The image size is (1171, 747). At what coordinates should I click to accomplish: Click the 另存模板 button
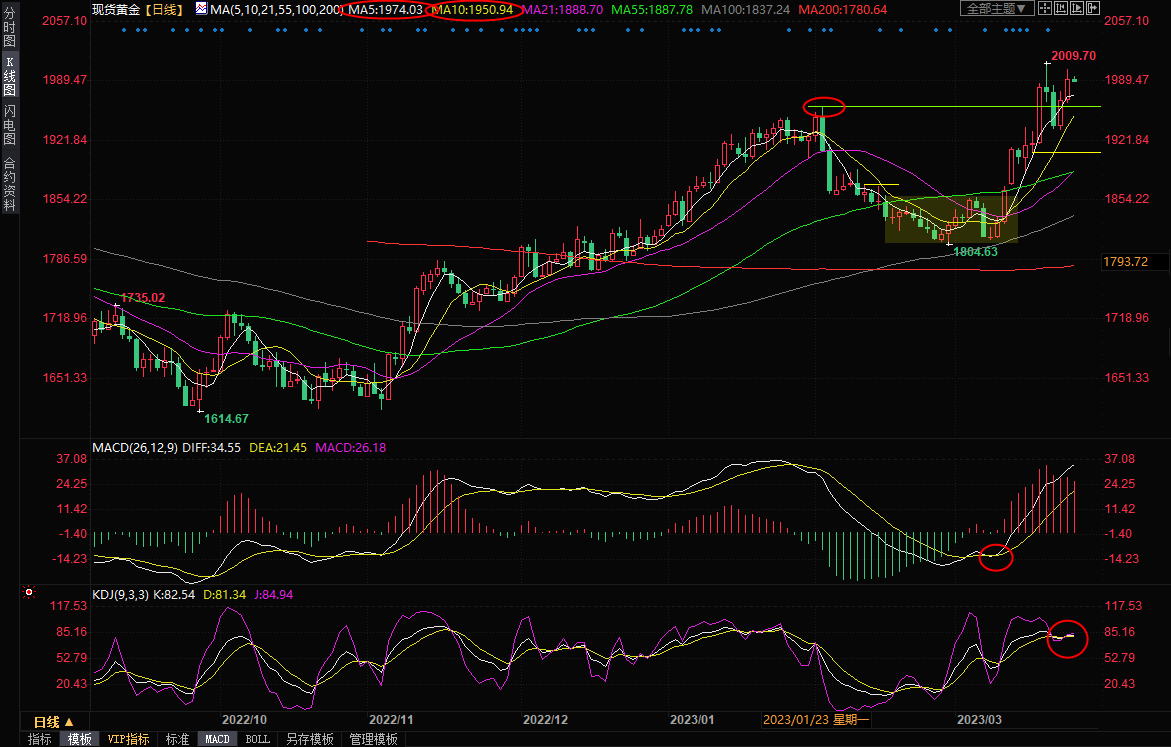[309, 739]
